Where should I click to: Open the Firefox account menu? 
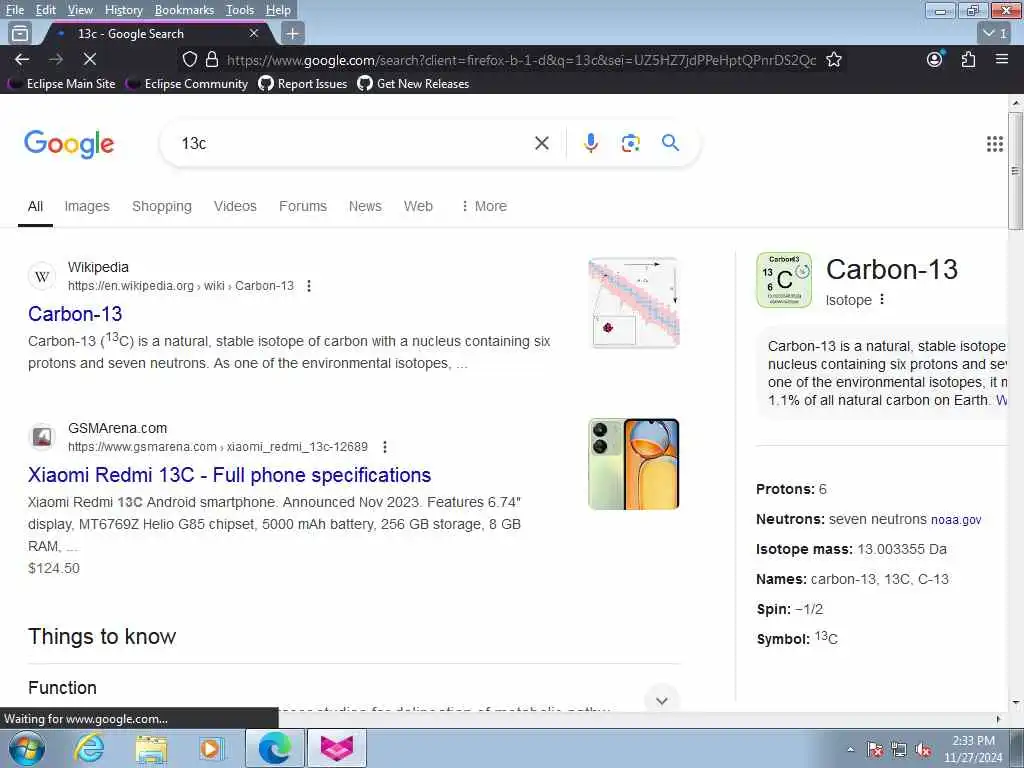pyautogui.click(x=935, y=59)
